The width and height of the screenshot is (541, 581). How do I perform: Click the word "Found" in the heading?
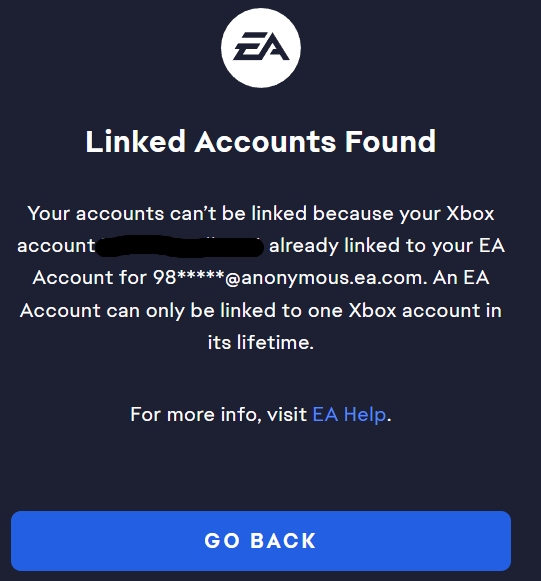[x=391, y=141]
